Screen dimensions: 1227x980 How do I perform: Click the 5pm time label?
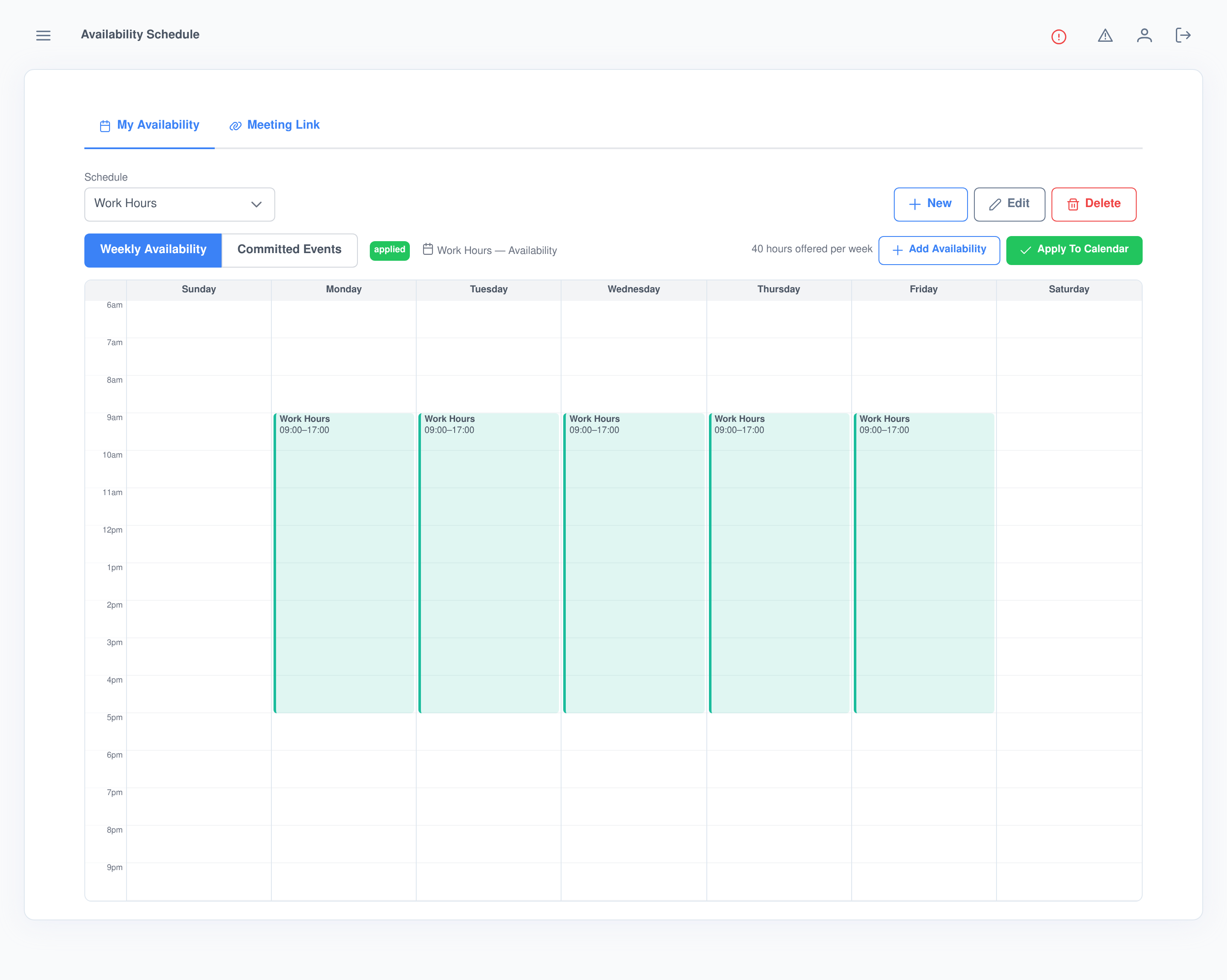[114, 718]
